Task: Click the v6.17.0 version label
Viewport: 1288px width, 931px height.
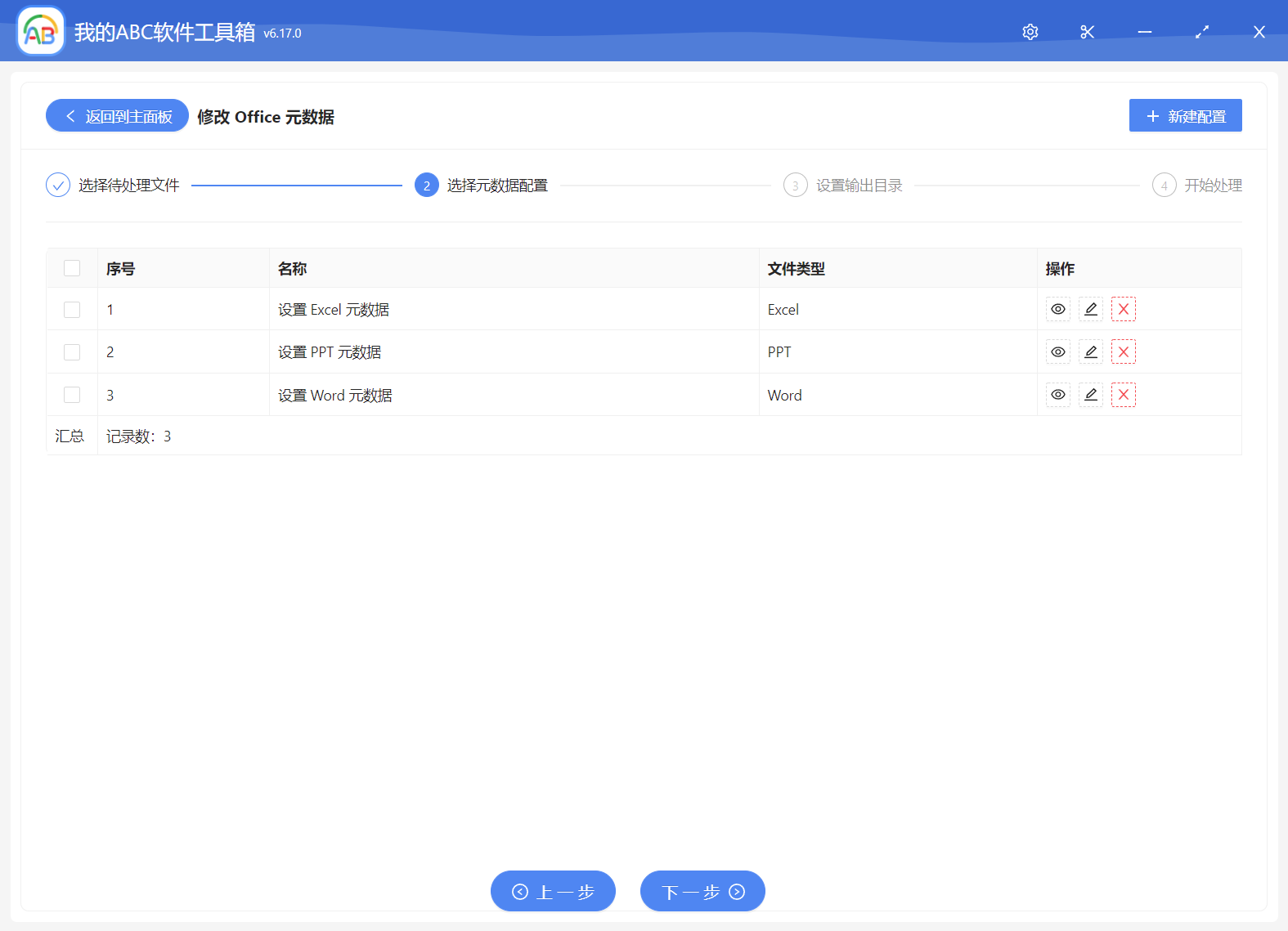Action: 283,34
